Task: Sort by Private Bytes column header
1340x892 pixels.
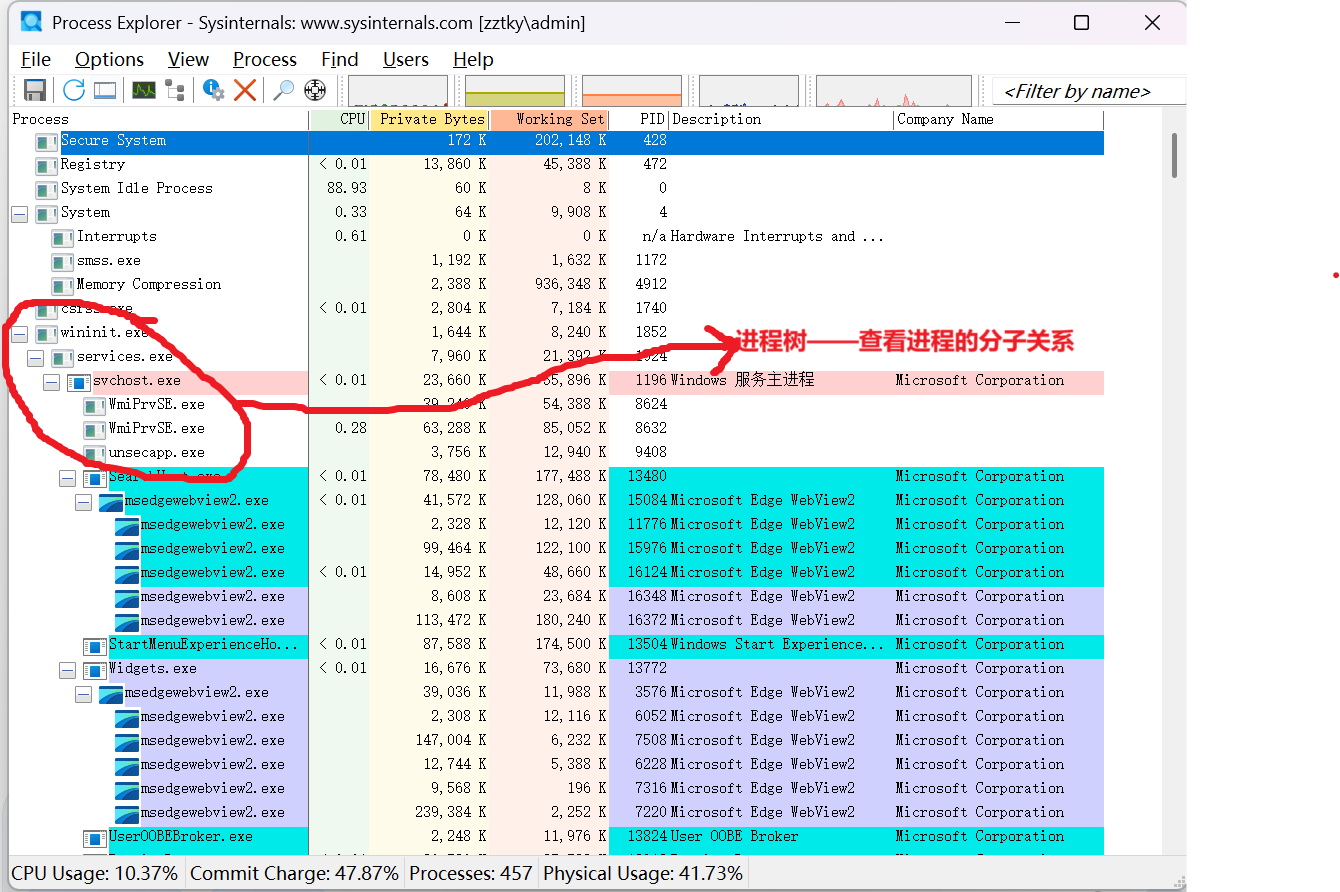Action: 429,119
